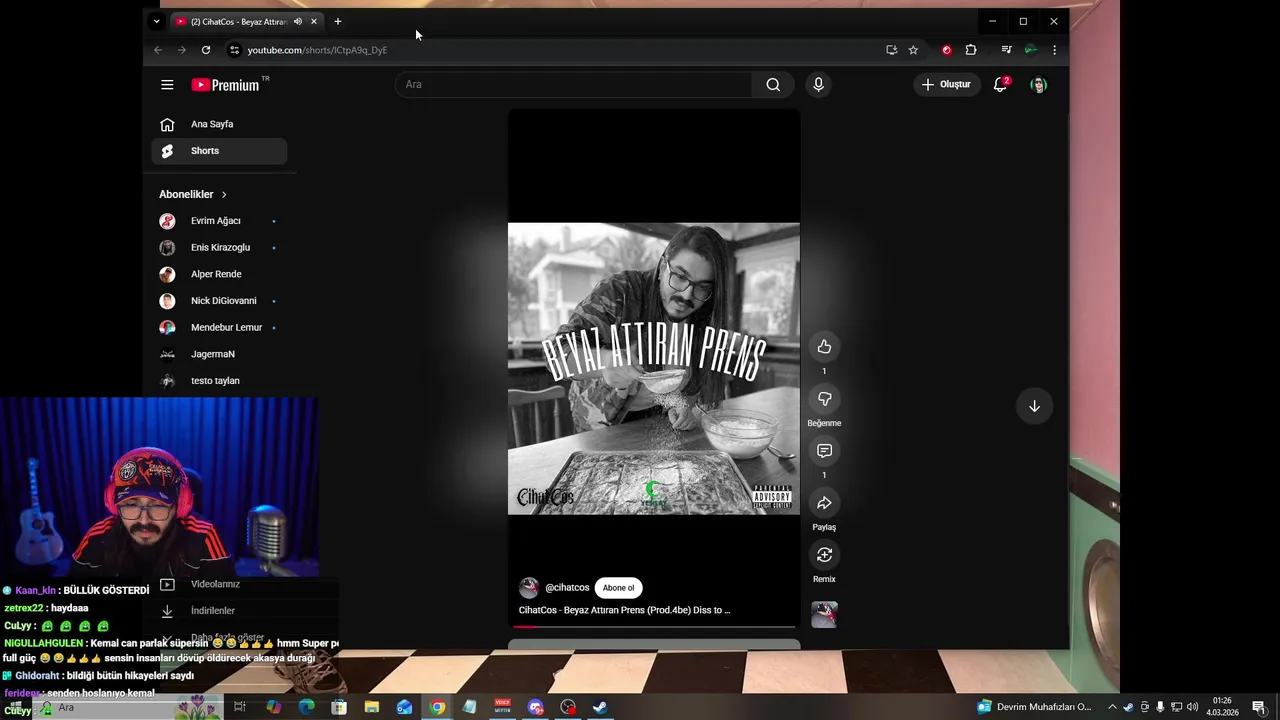Open the Enis Kirazoglu channel
Screen dimensions: 1280x720
click(x=219, y=247)
